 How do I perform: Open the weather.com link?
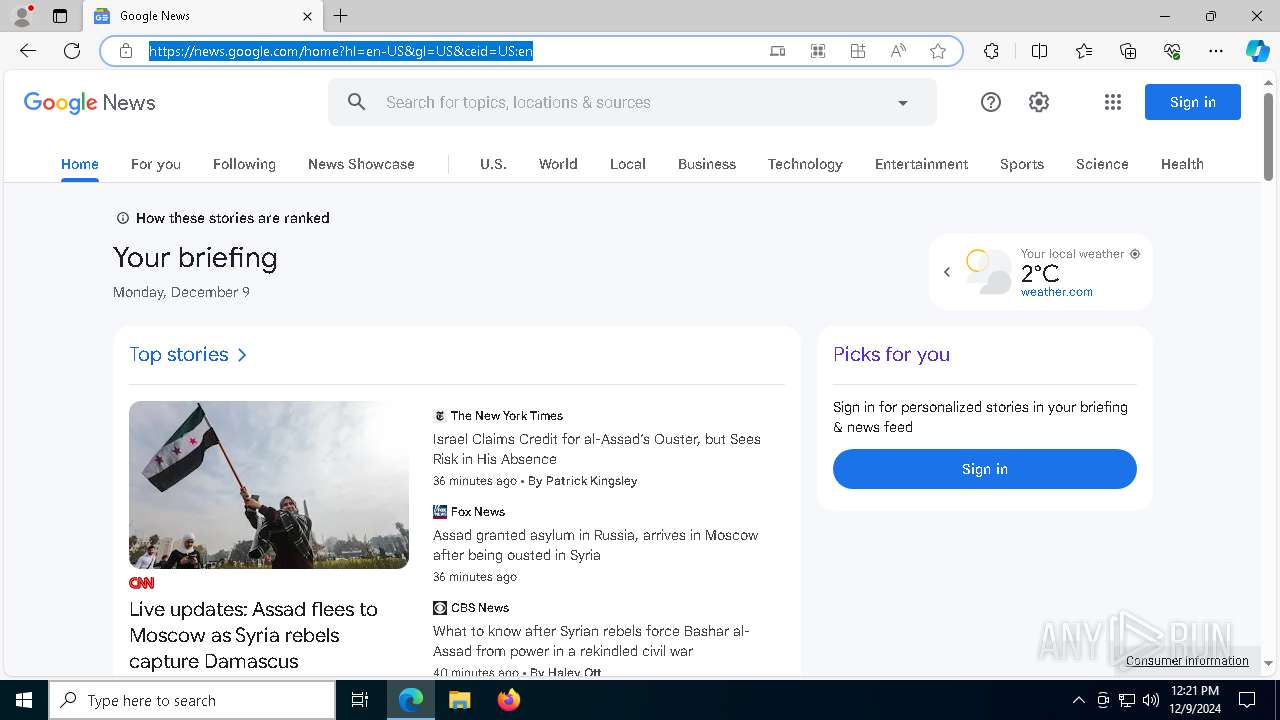(x=1057, y=292)
